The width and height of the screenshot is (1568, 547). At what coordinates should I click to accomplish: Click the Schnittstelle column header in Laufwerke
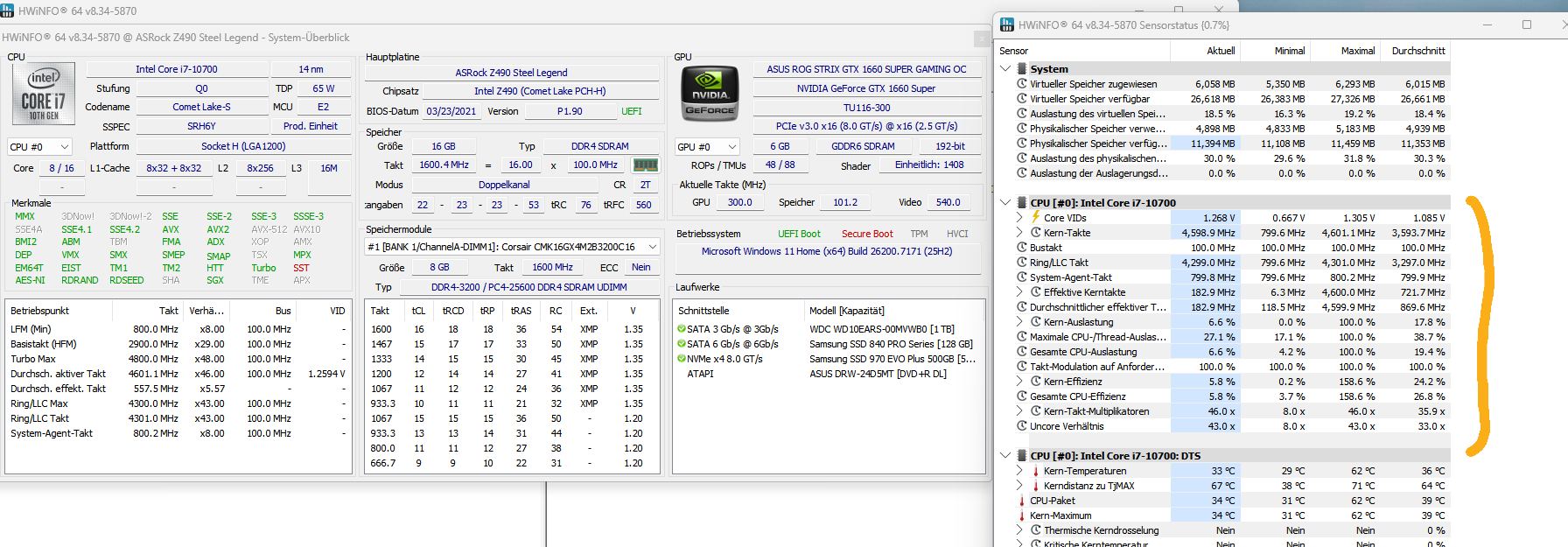coord(739,311)
